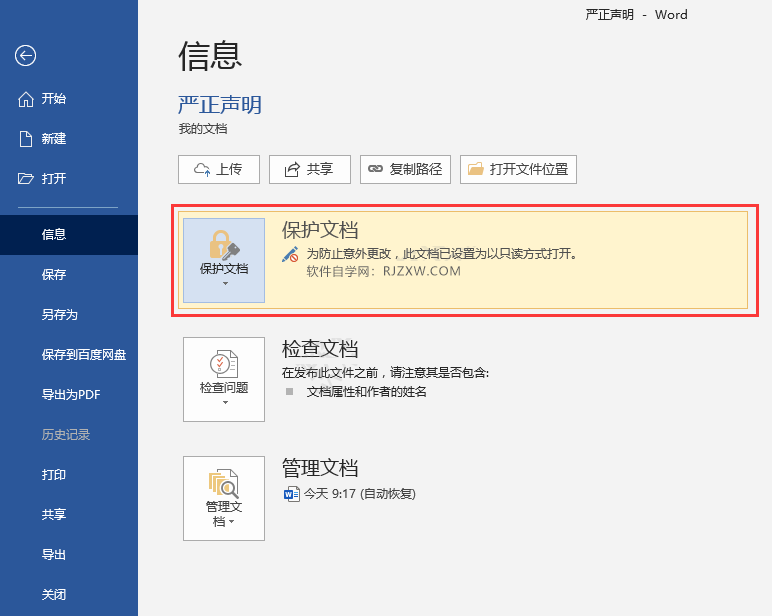This screenshot has height=616, width=772.
Task: Expand the 管理文档 dropdown arrow
Action: coord(231,521)
